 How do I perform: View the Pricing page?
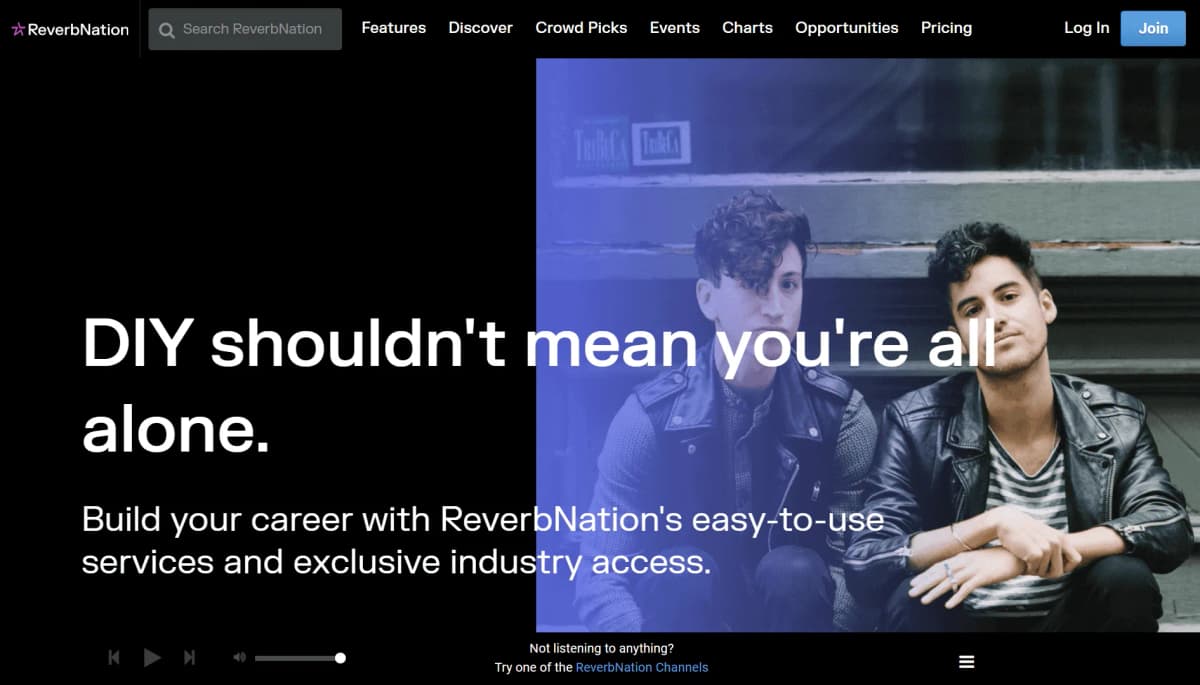(x=947, y=28)
